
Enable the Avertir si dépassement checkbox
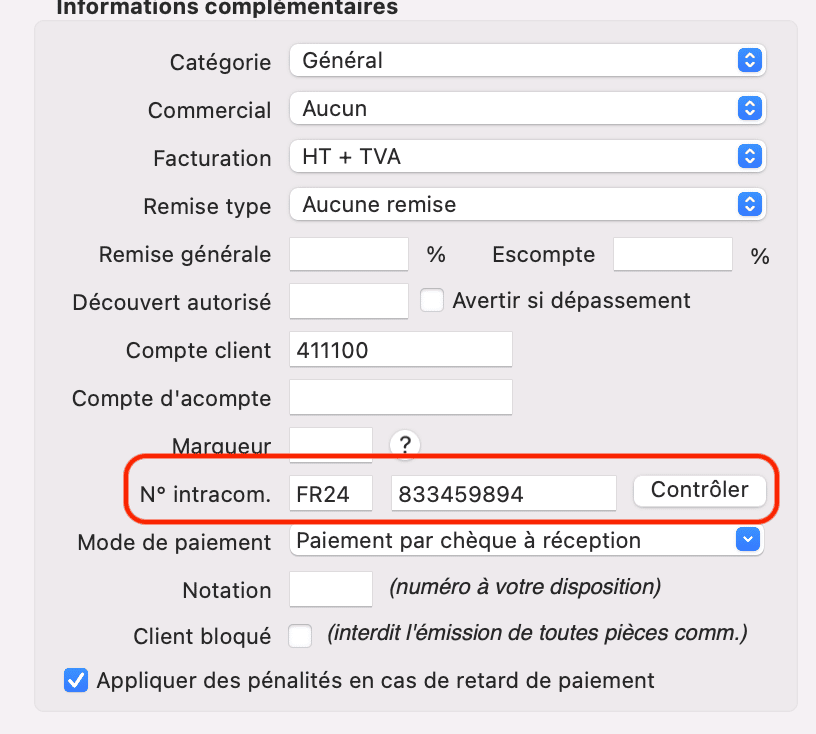click(431, 300)
